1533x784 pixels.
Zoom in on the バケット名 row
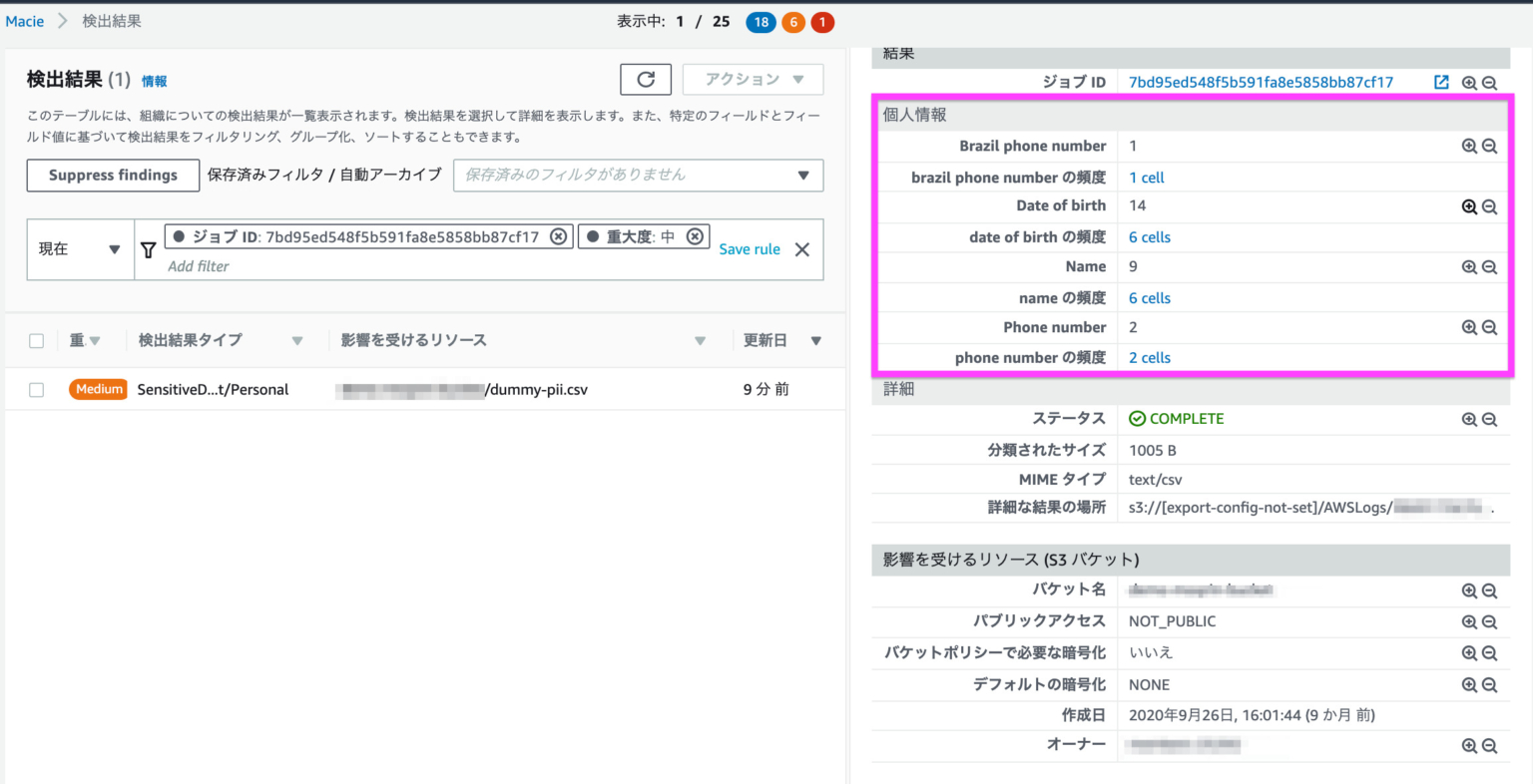[1468, 589]
